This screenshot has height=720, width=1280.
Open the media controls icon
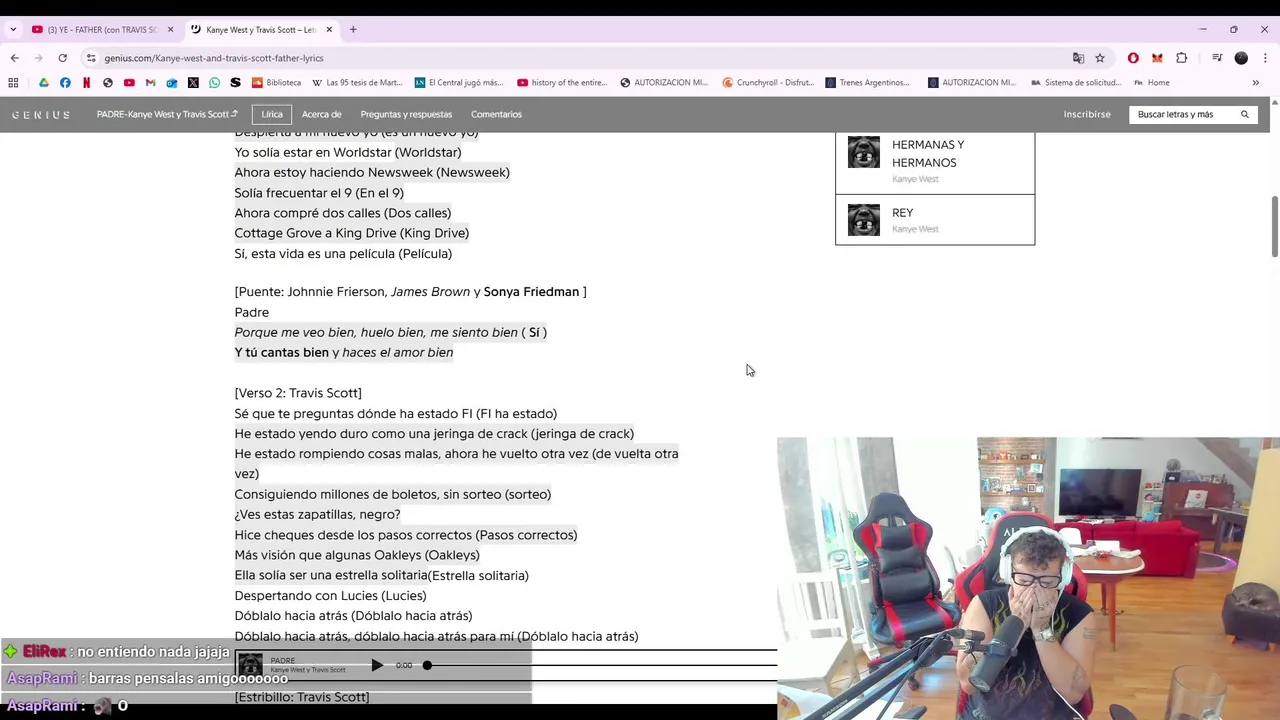coord(1217,58)
